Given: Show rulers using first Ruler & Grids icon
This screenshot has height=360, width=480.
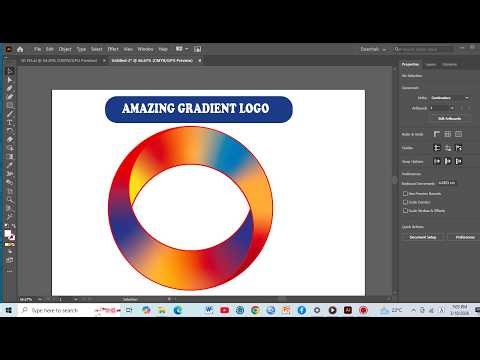Looking at the screenshot, I should (437, 134).
